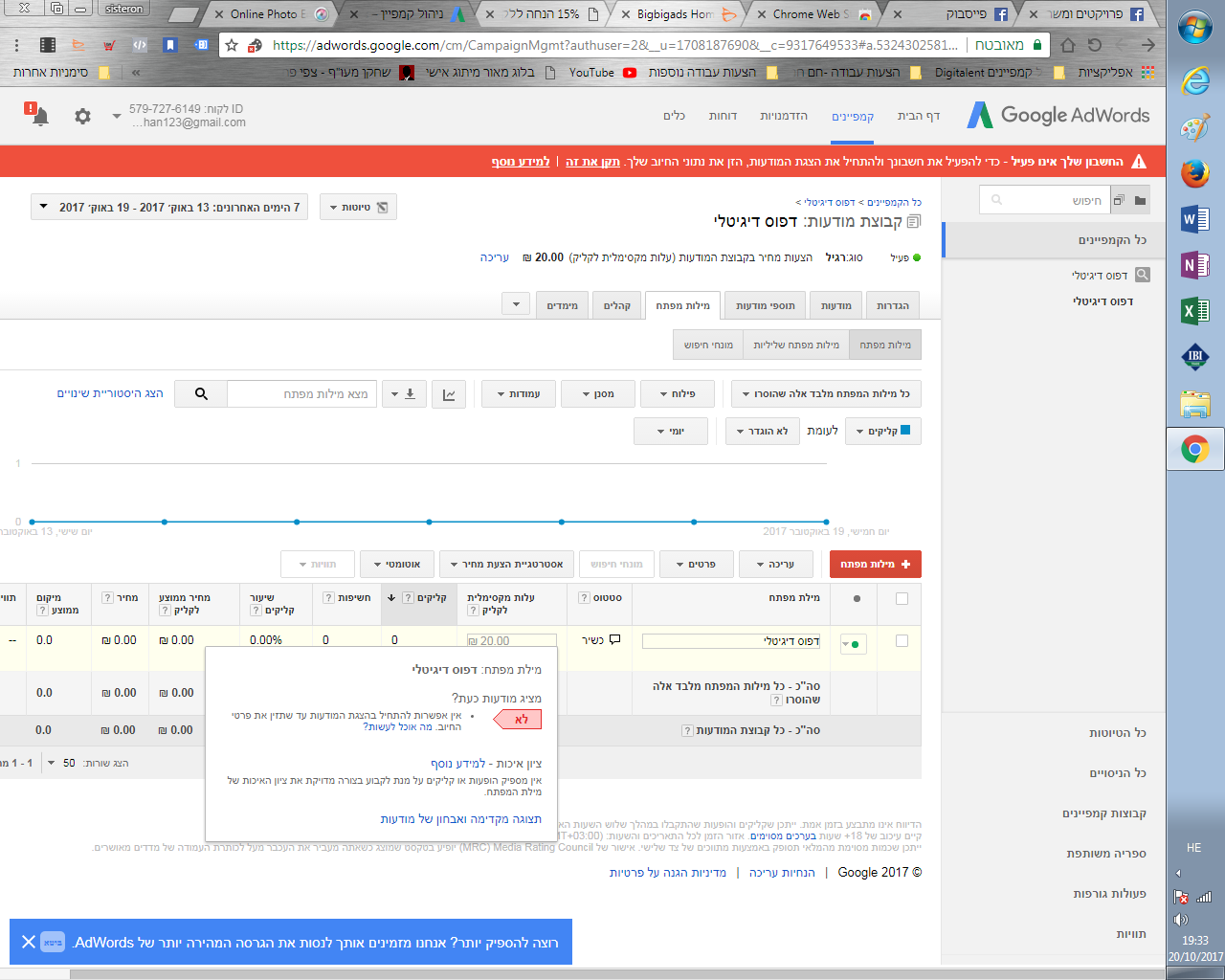The image size is (1225, 980).
Task: Click the תצוגה מקדימה ואבחון של מודעות link
Action: (460, 819)
